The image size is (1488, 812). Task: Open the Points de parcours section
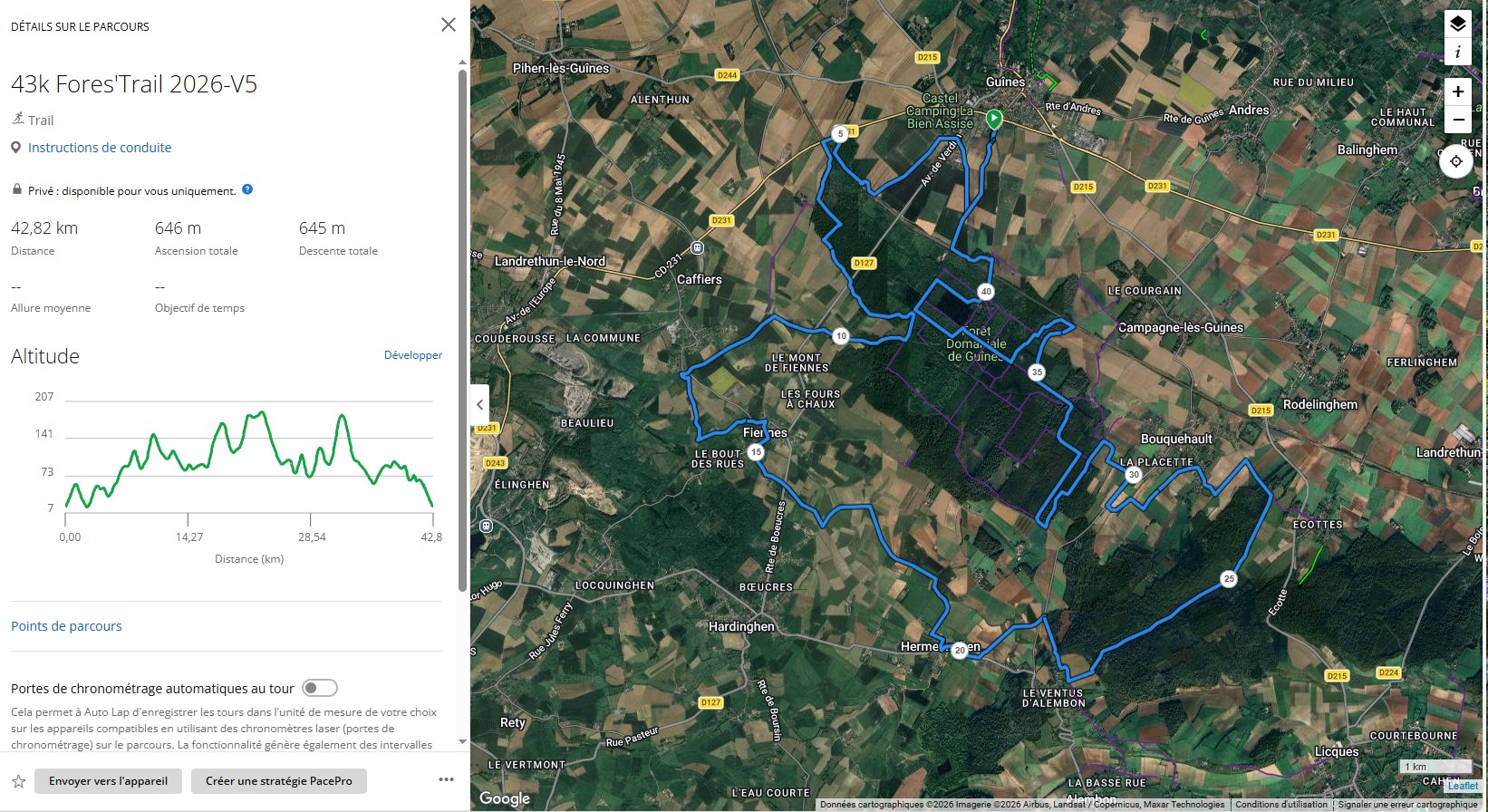tap(66, 626)
